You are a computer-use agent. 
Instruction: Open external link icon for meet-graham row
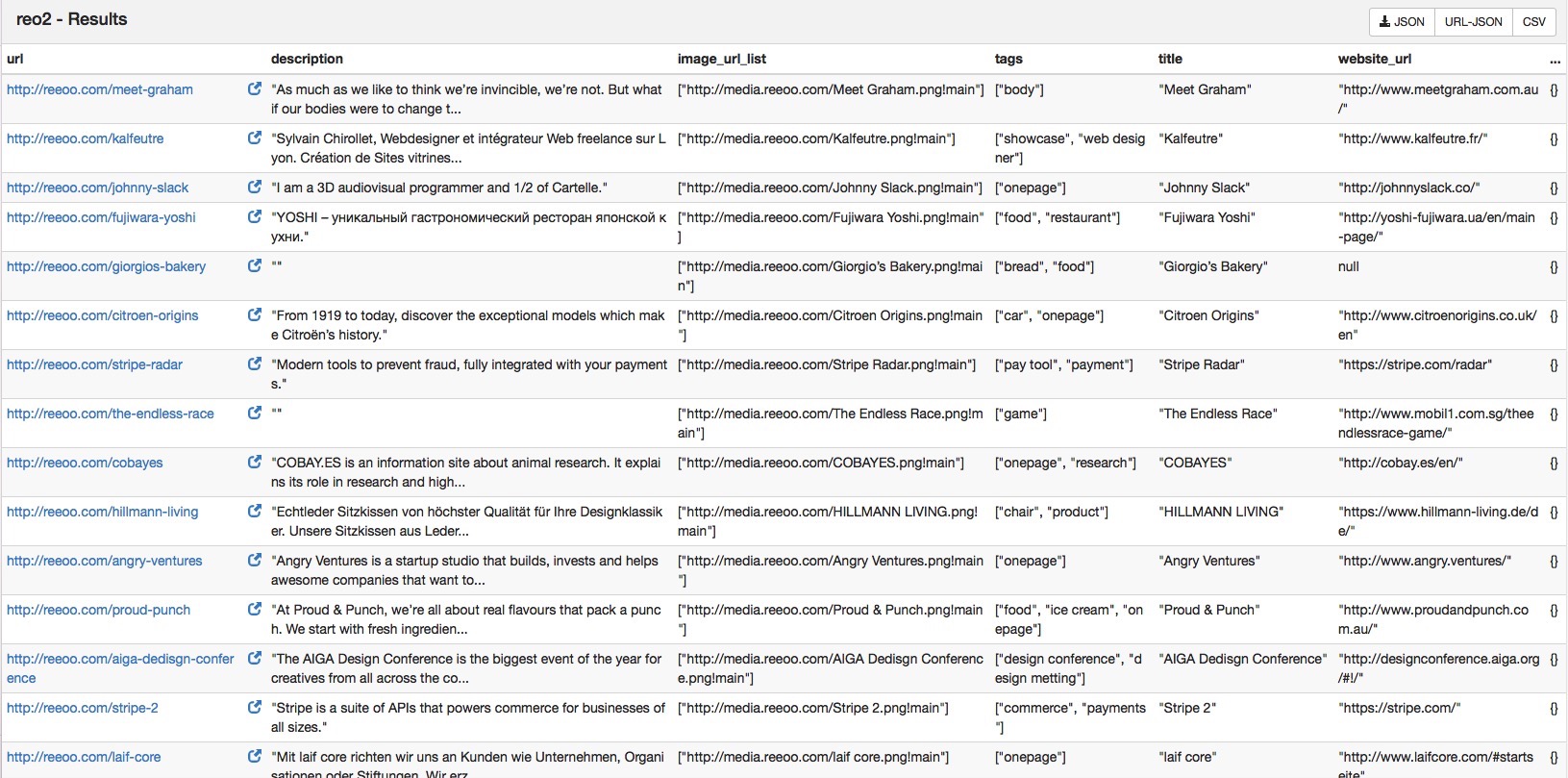pyautogui.click(x=255, y=88)
